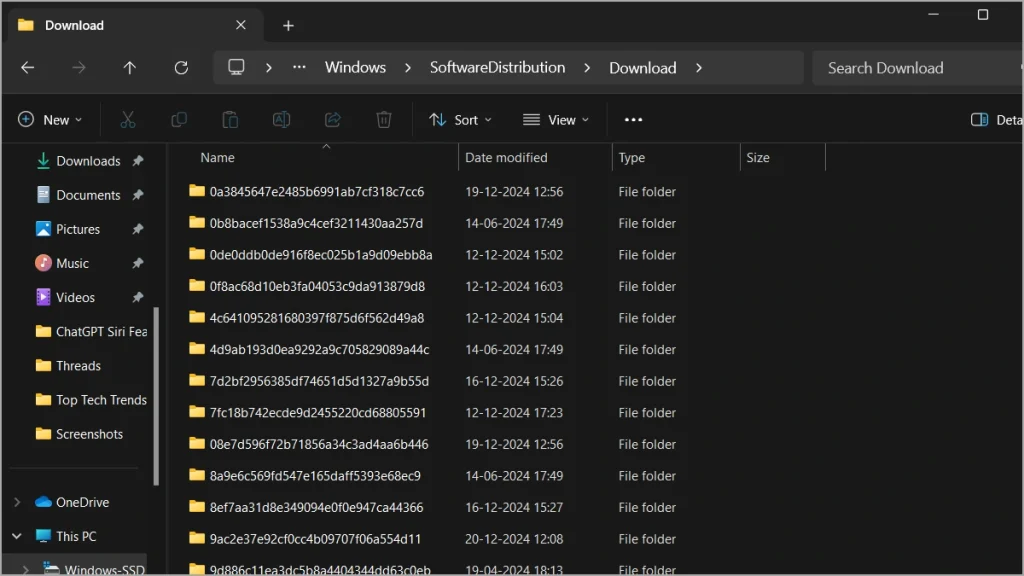Open the New item dropdown
The width and height of the screenshot is (1024, 576).
click(50, 120)
